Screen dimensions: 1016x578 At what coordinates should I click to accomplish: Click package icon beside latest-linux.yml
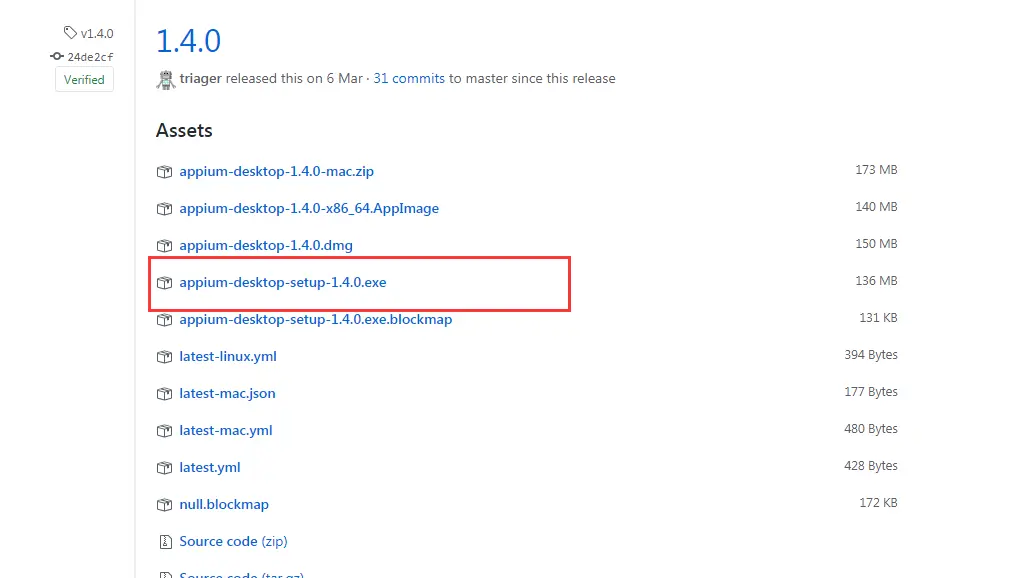[165, 356]
